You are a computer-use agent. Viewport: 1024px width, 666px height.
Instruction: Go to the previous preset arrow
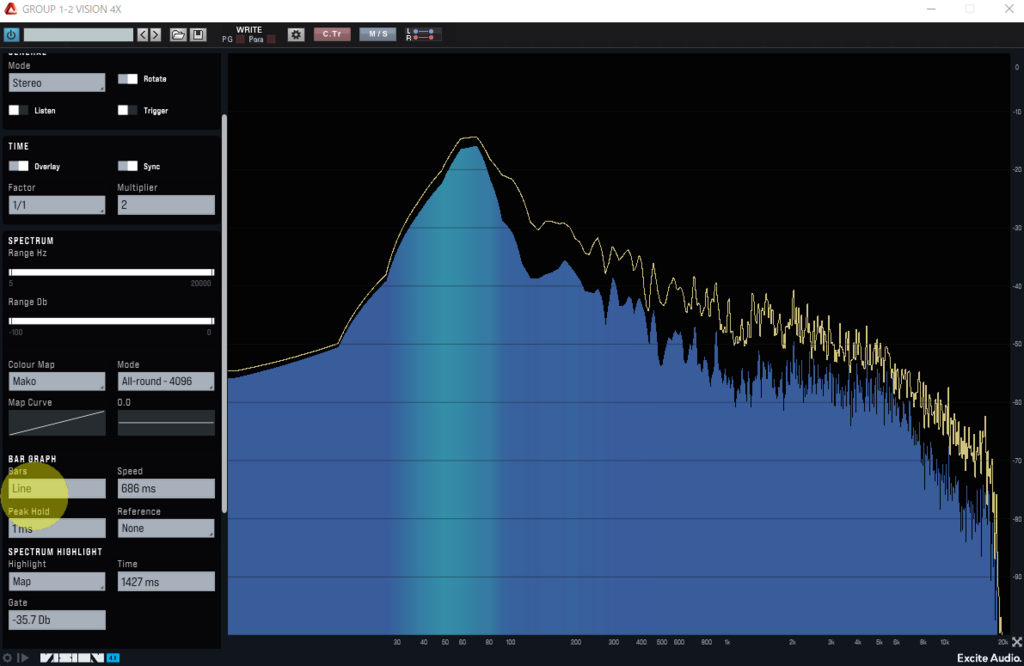point(143,35)
